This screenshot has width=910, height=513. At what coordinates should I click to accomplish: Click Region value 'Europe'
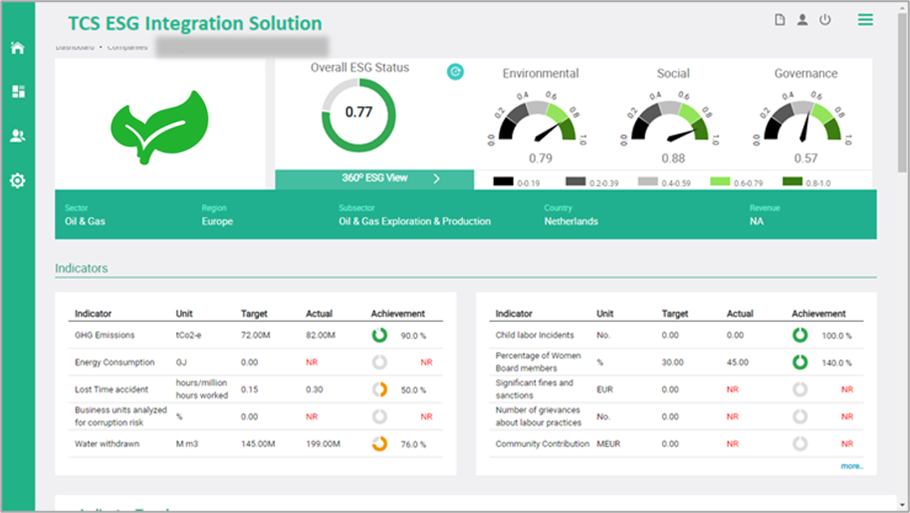[x=217, y=221]
